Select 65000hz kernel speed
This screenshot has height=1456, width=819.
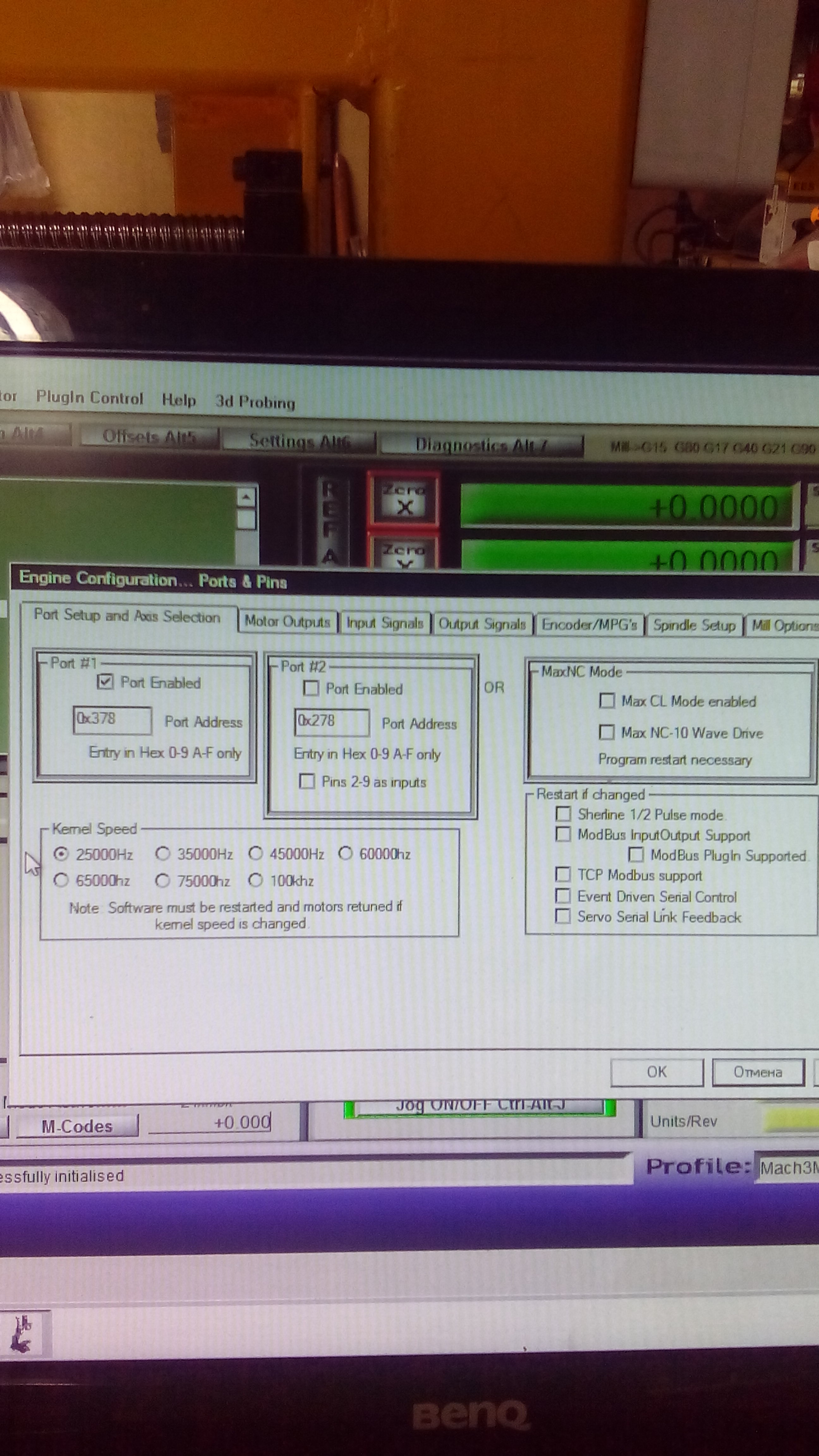tap(61, 880)
